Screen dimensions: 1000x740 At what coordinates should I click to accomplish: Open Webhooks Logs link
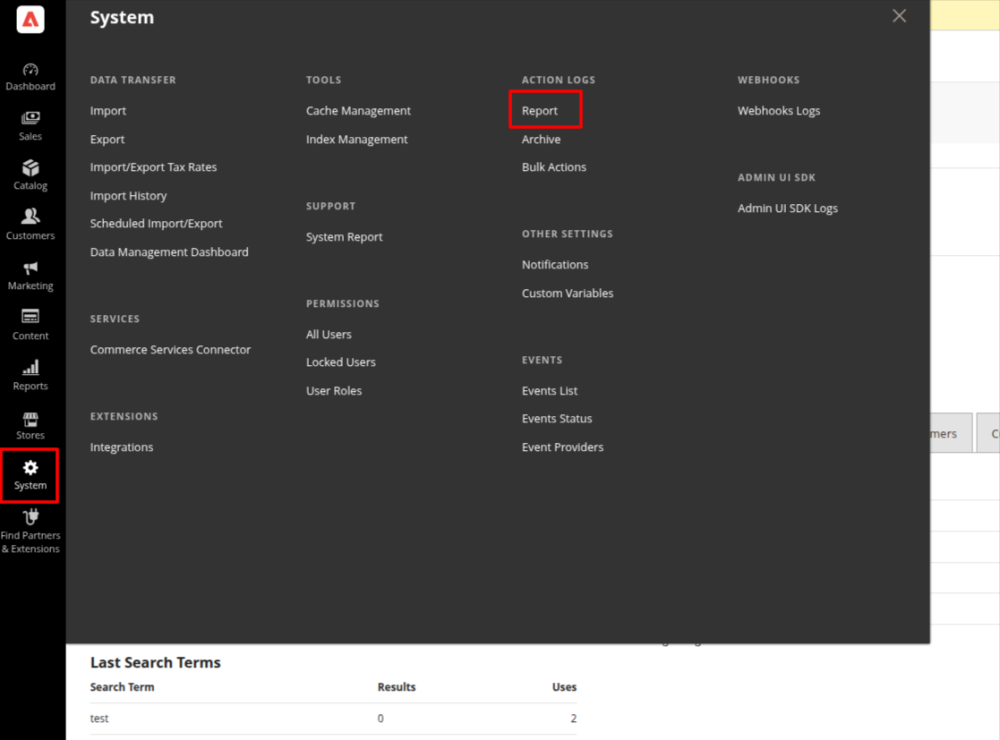coord(779,111)
